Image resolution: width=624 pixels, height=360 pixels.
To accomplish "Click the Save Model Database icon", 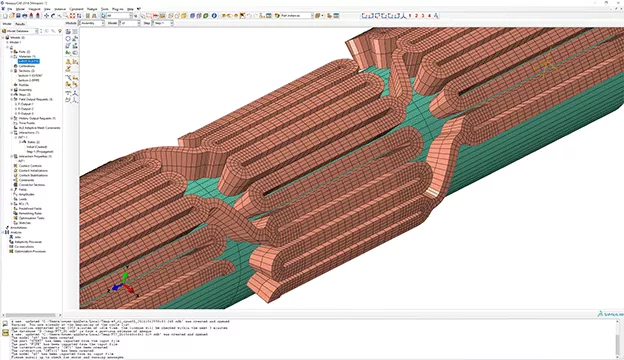I will pos(18,16).
